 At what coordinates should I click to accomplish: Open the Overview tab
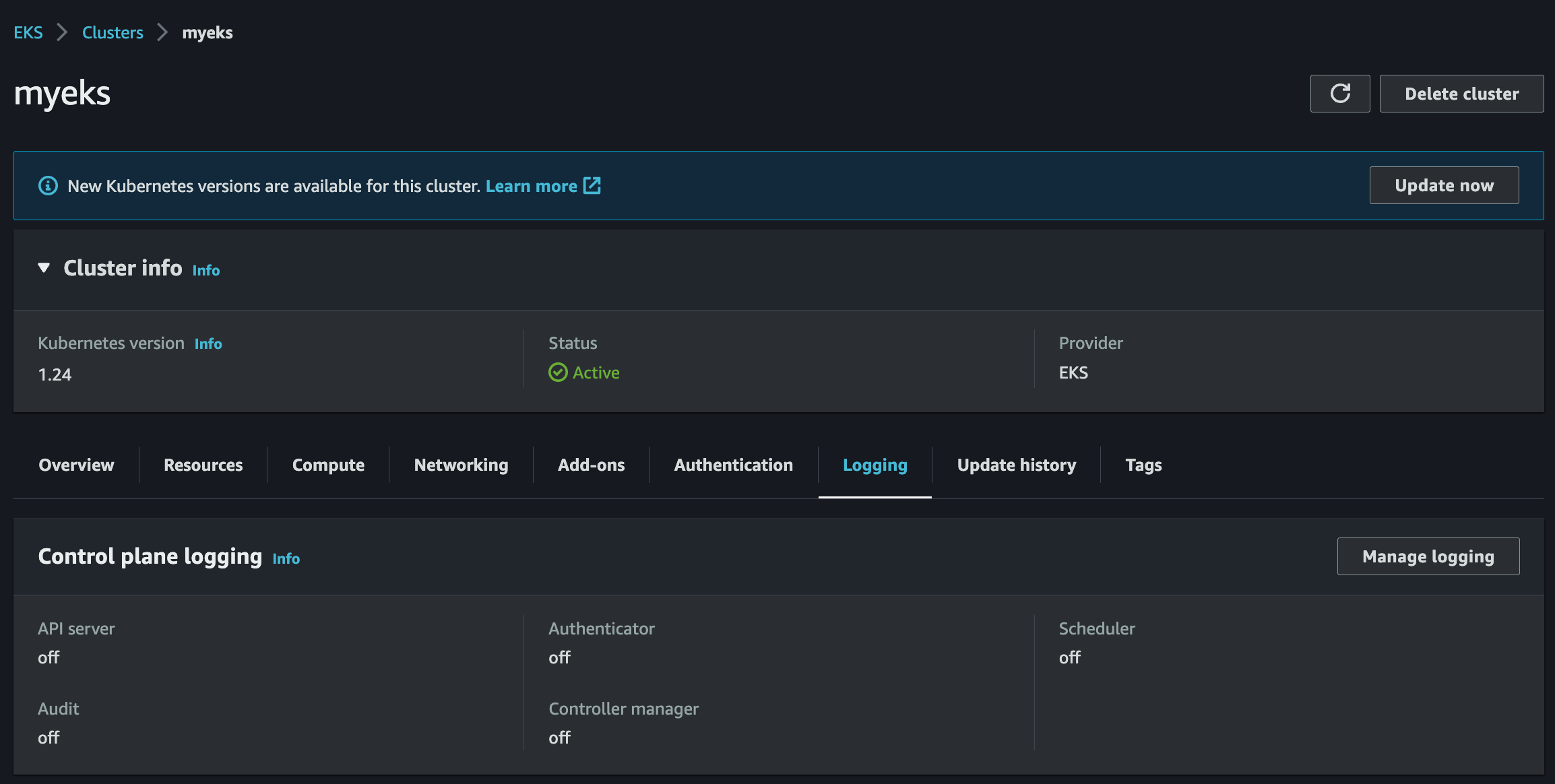tap(76, 465)
